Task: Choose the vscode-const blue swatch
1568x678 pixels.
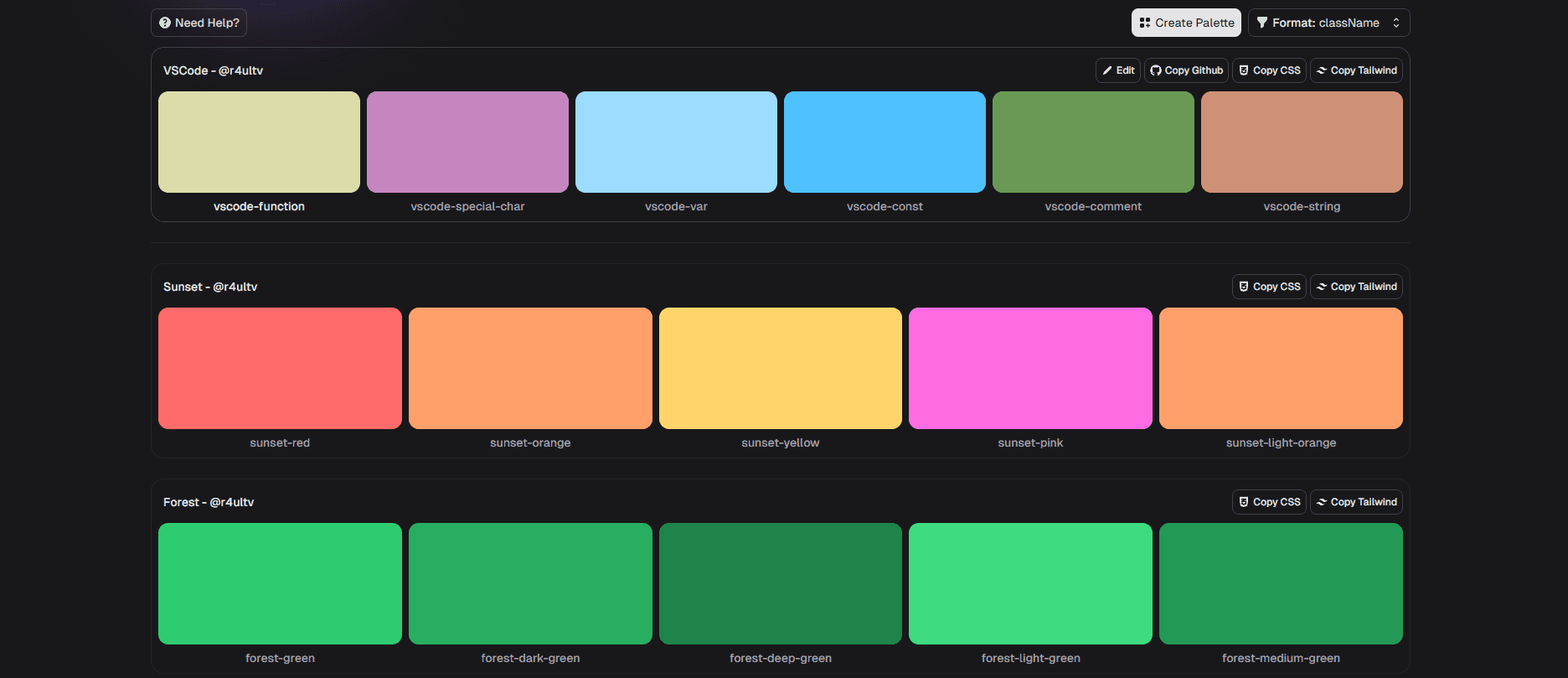Action: coord(885,142)
